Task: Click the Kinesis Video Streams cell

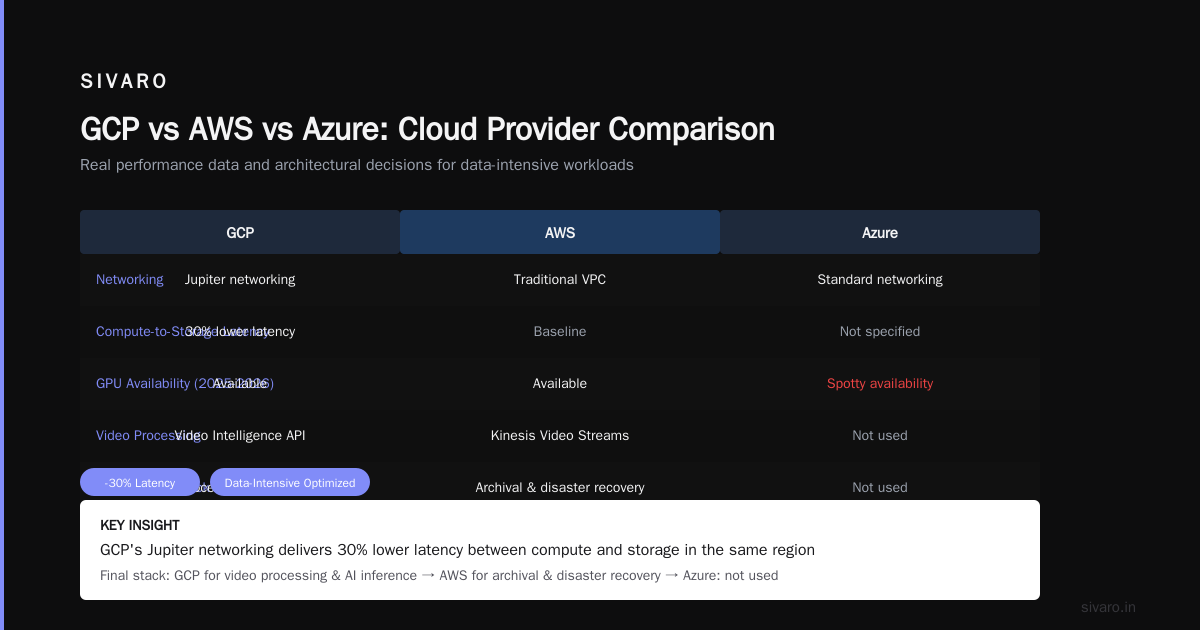Action: [560, 436]
